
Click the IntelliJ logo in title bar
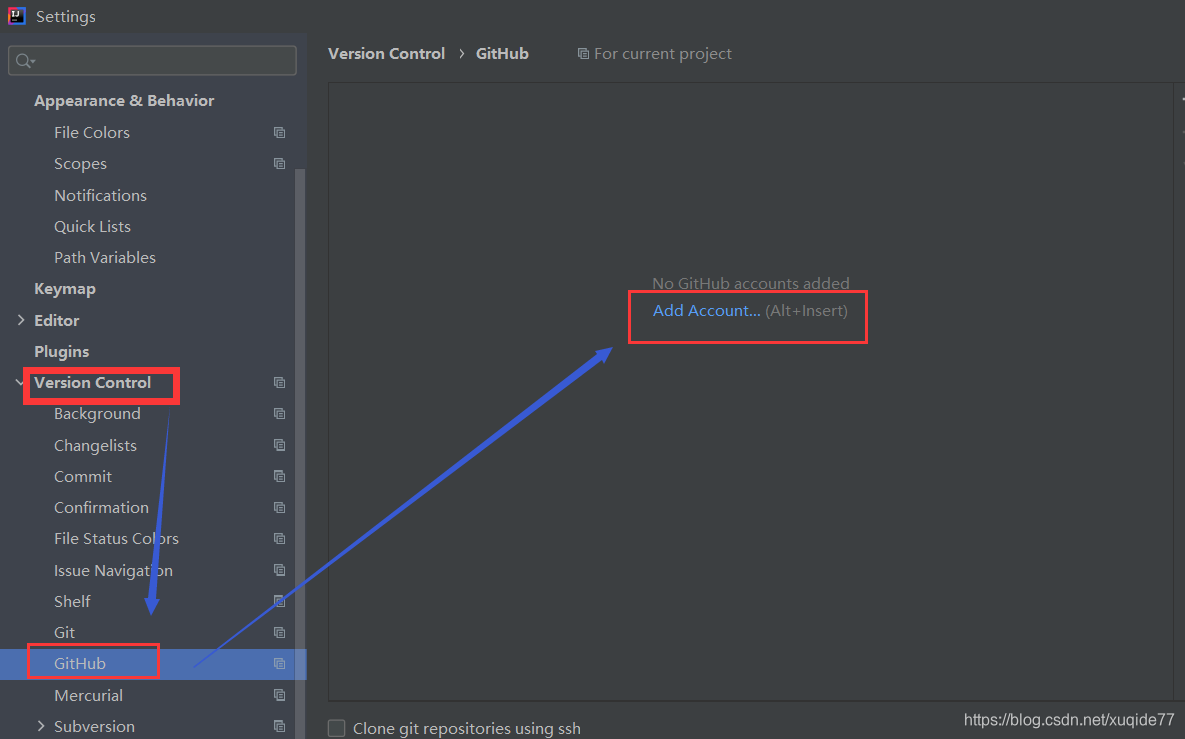pos(17,16)
